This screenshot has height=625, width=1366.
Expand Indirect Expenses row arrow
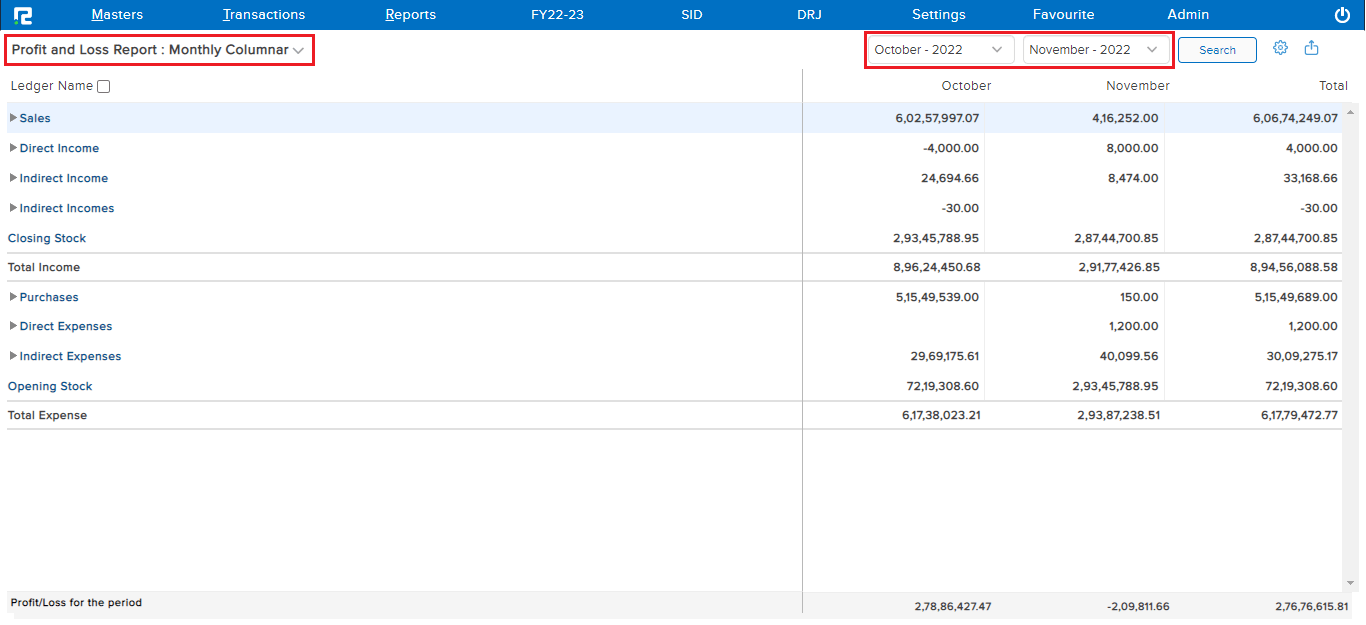[x=13, y=356]
